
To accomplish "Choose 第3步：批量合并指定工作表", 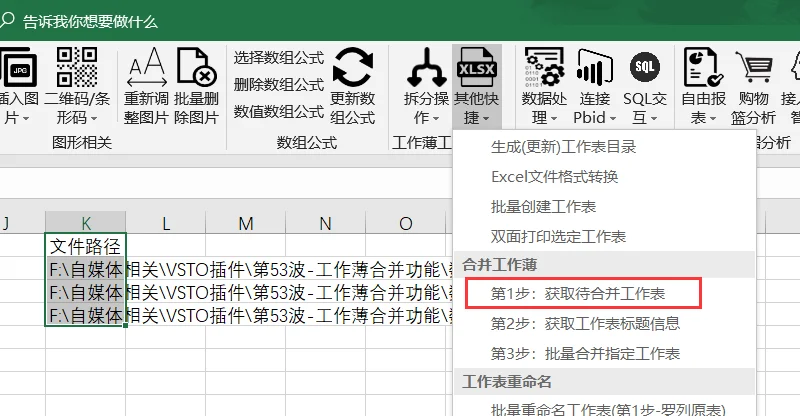I will (604, 353).
